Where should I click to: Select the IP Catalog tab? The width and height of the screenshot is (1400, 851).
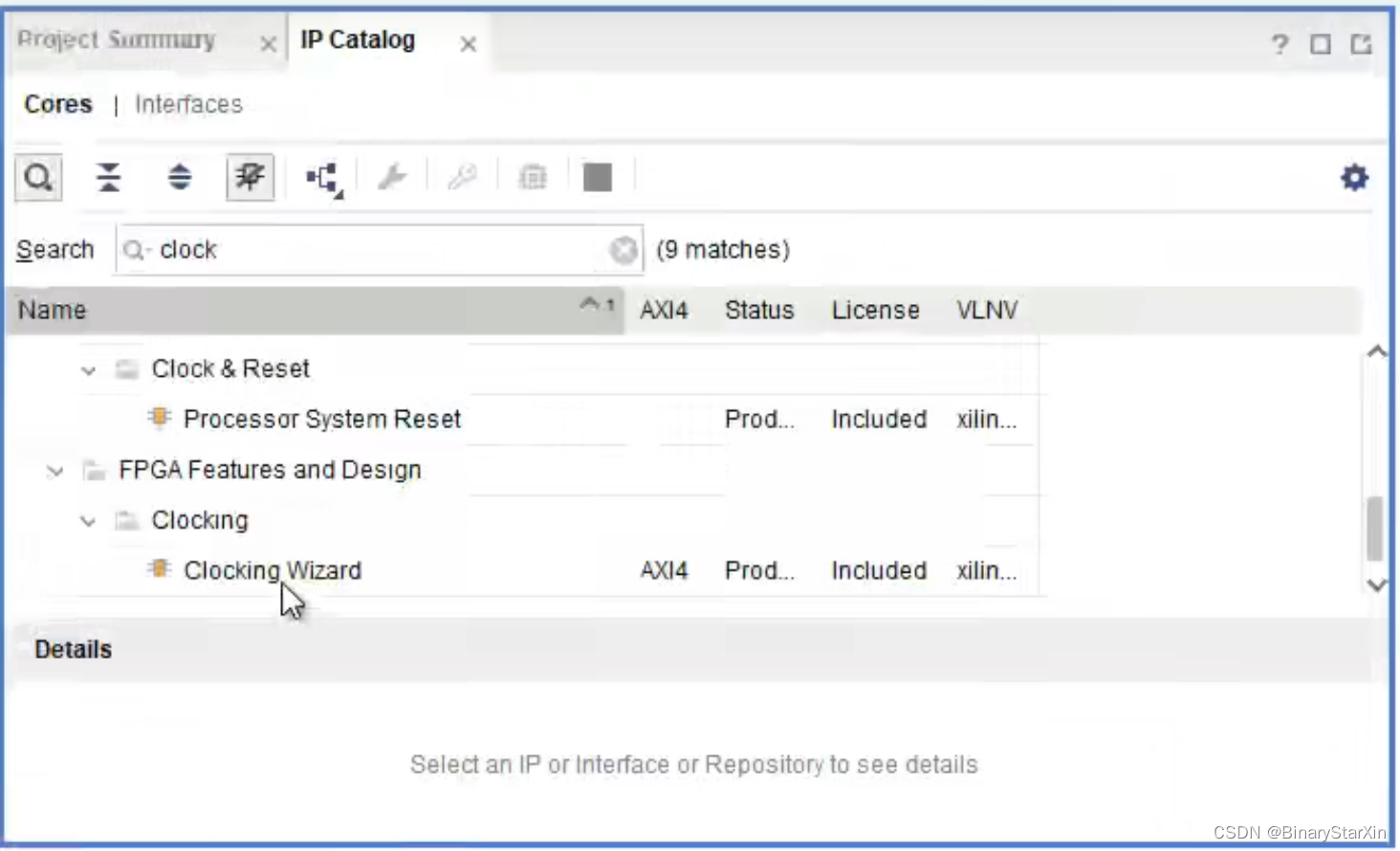coord(358,40)
